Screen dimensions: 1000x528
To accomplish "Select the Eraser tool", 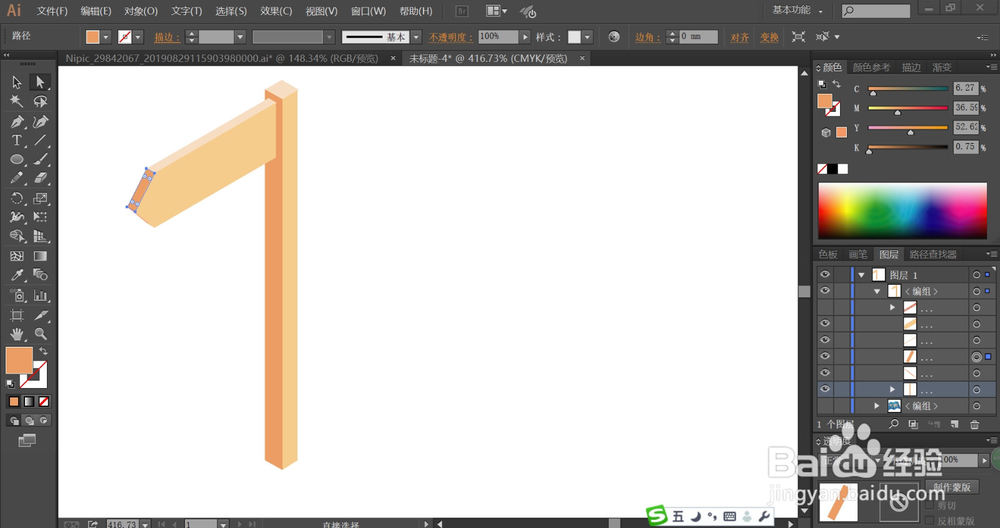I will coord(40,179).
